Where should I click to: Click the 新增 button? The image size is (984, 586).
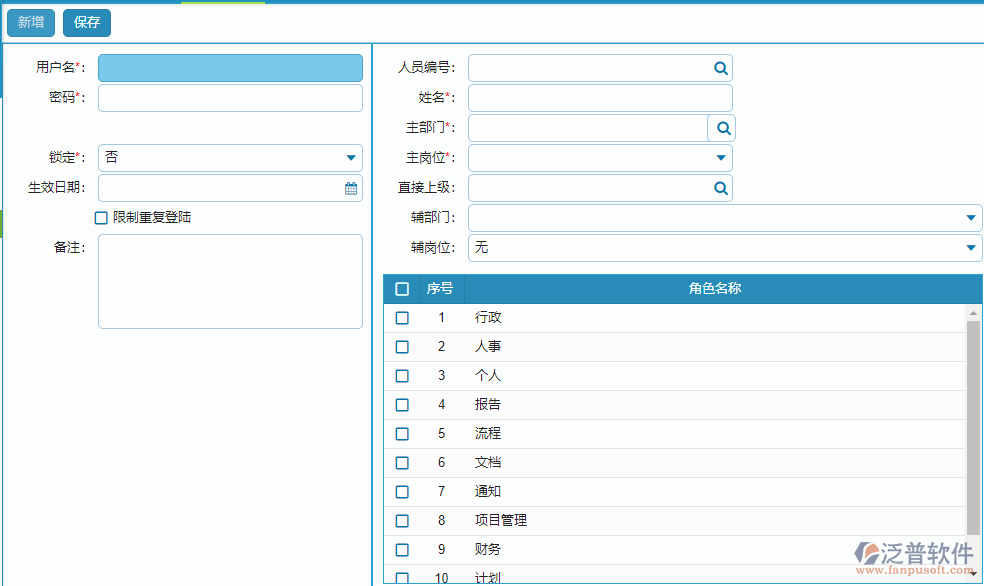tap(30, 22)
